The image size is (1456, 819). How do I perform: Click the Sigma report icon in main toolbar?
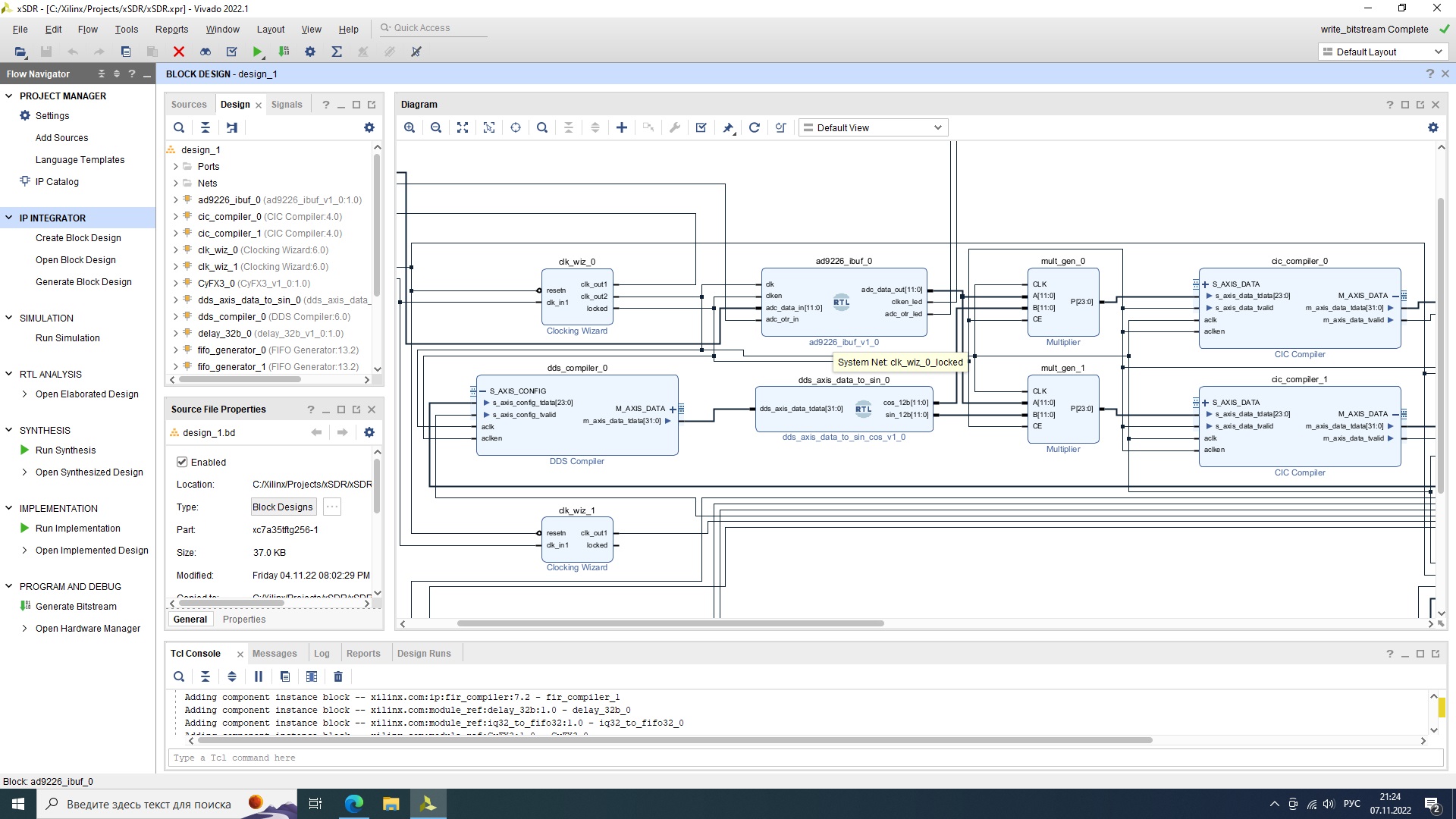(337, 52)
